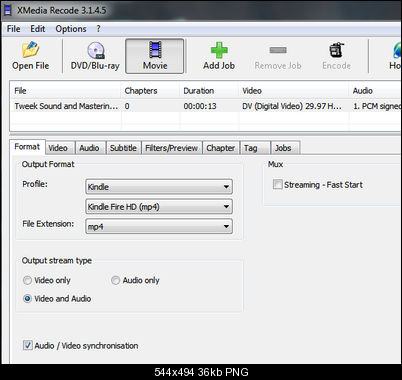Switch to the Format tab
The image size is (402, 380).
tap(27, 147)
